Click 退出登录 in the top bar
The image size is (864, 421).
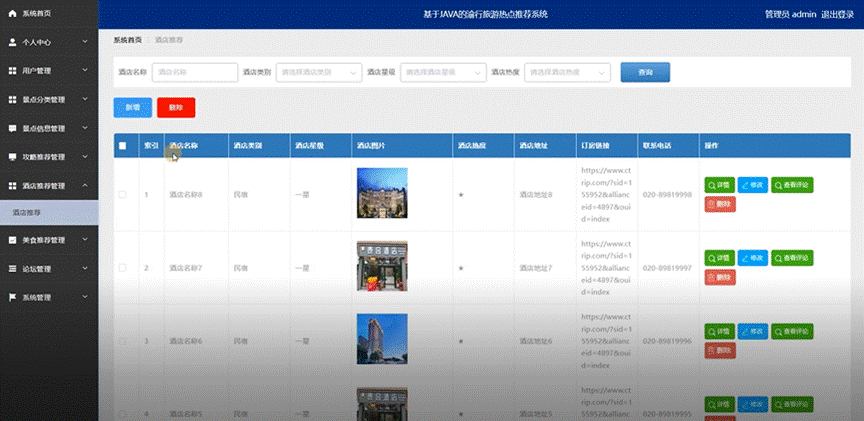point(837,14)
